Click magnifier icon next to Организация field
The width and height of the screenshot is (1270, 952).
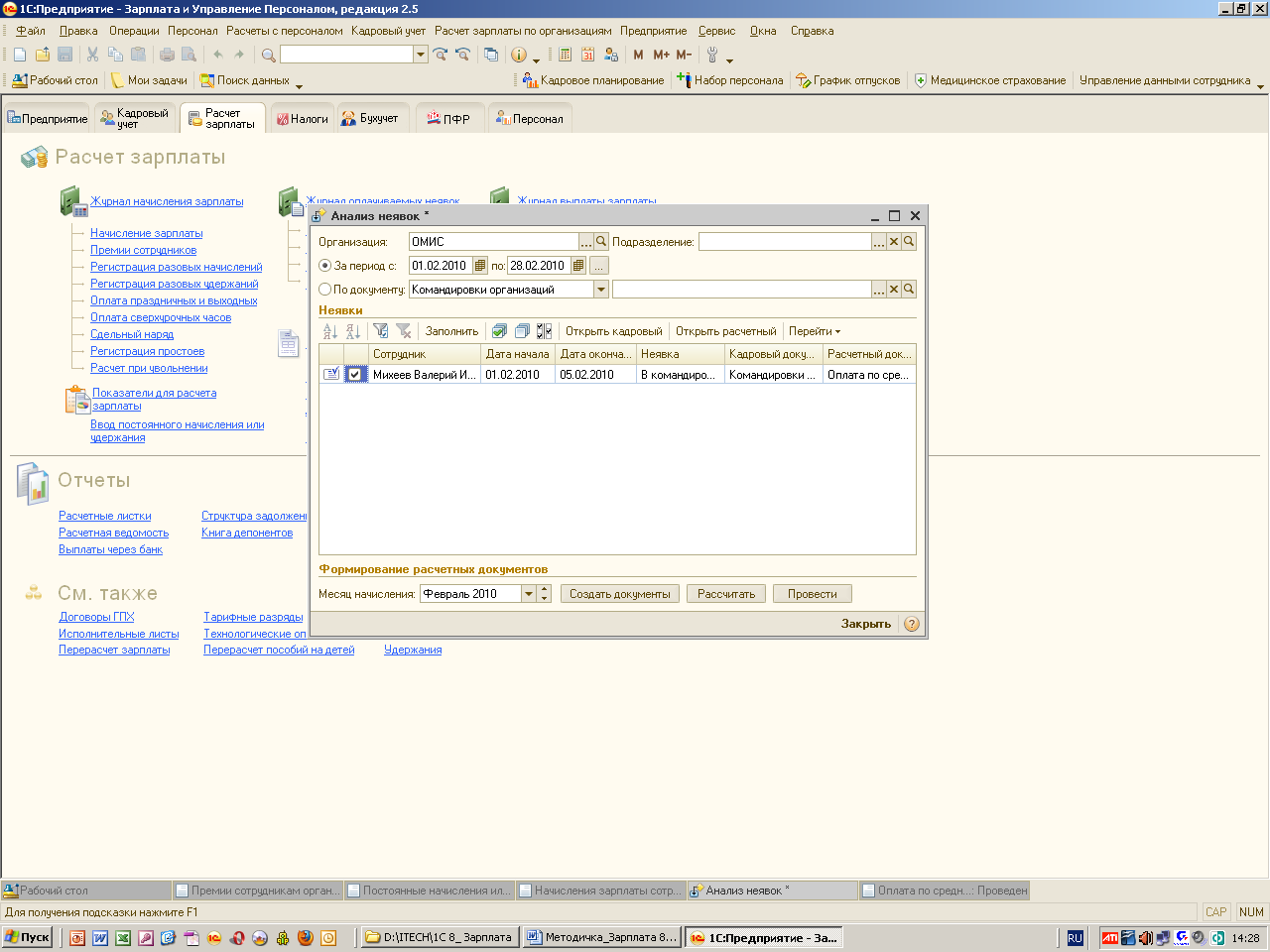pyautogui.click(x=601, y=241)
